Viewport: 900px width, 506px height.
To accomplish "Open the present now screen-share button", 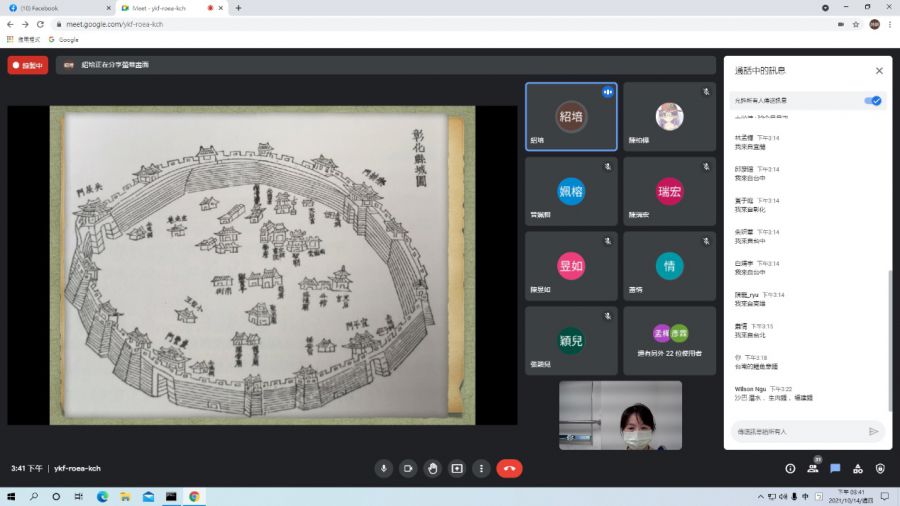I will click(x=457, y=468).
